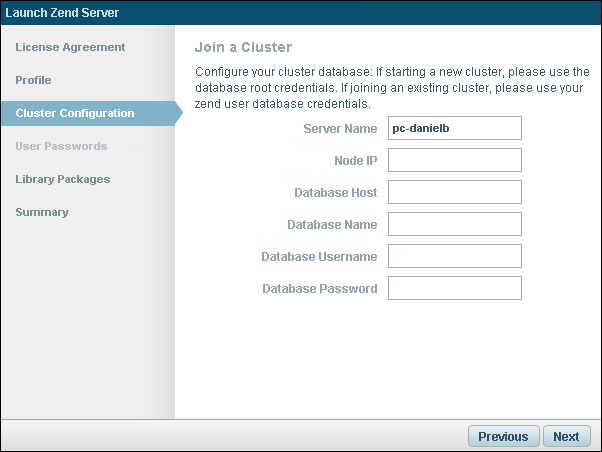Click into the Database Host field
Screen dimensions: 602x452
pos(455,192)
